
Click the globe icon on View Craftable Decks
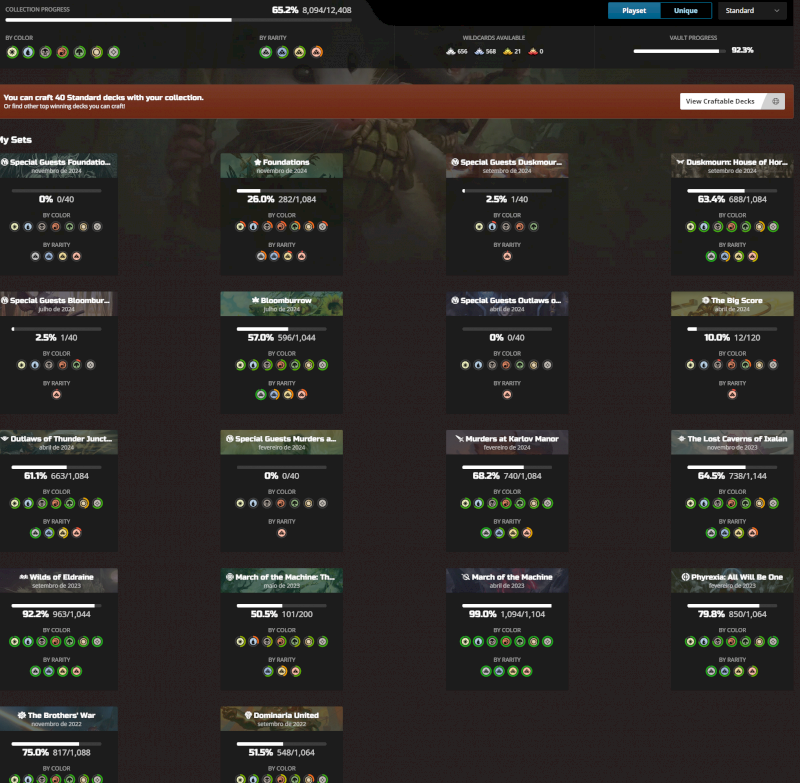776,101
